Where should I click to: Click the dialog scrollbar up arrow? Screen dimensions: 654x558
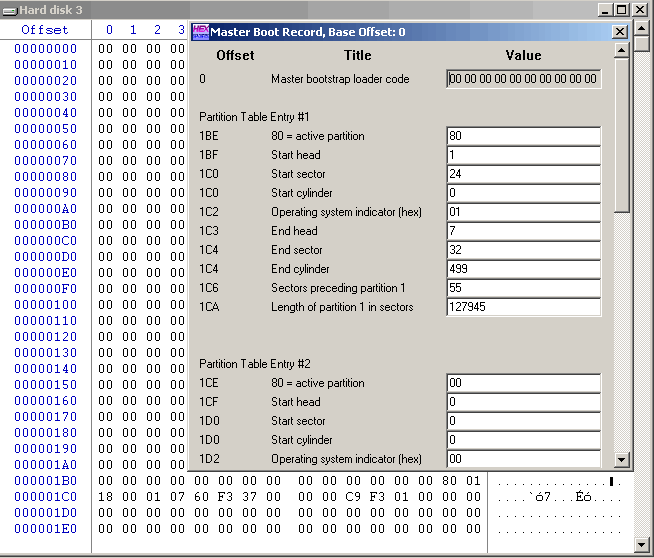[621, 50]
